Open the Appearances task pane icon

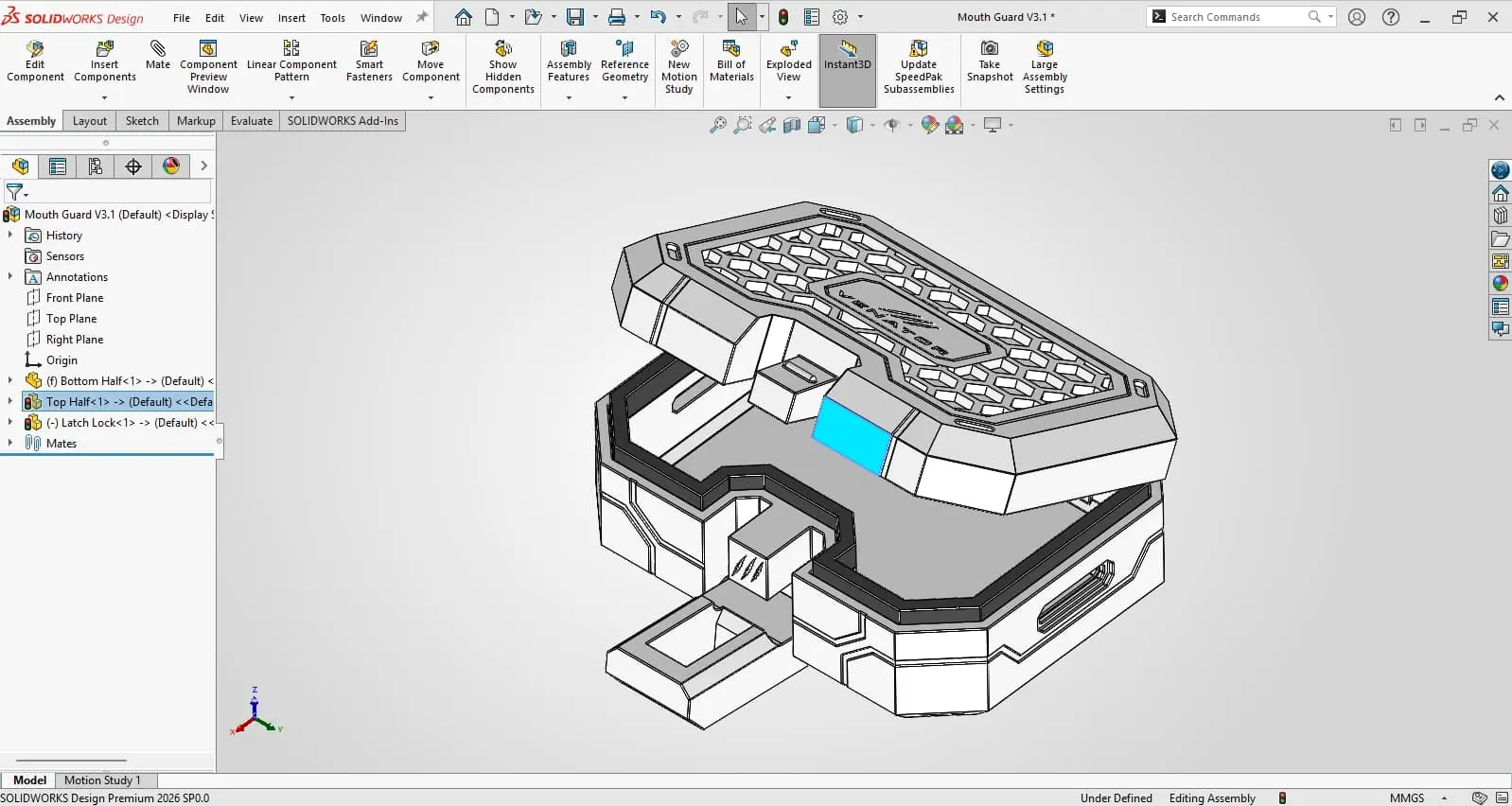pyautogui.click(x=1500, y=284)
